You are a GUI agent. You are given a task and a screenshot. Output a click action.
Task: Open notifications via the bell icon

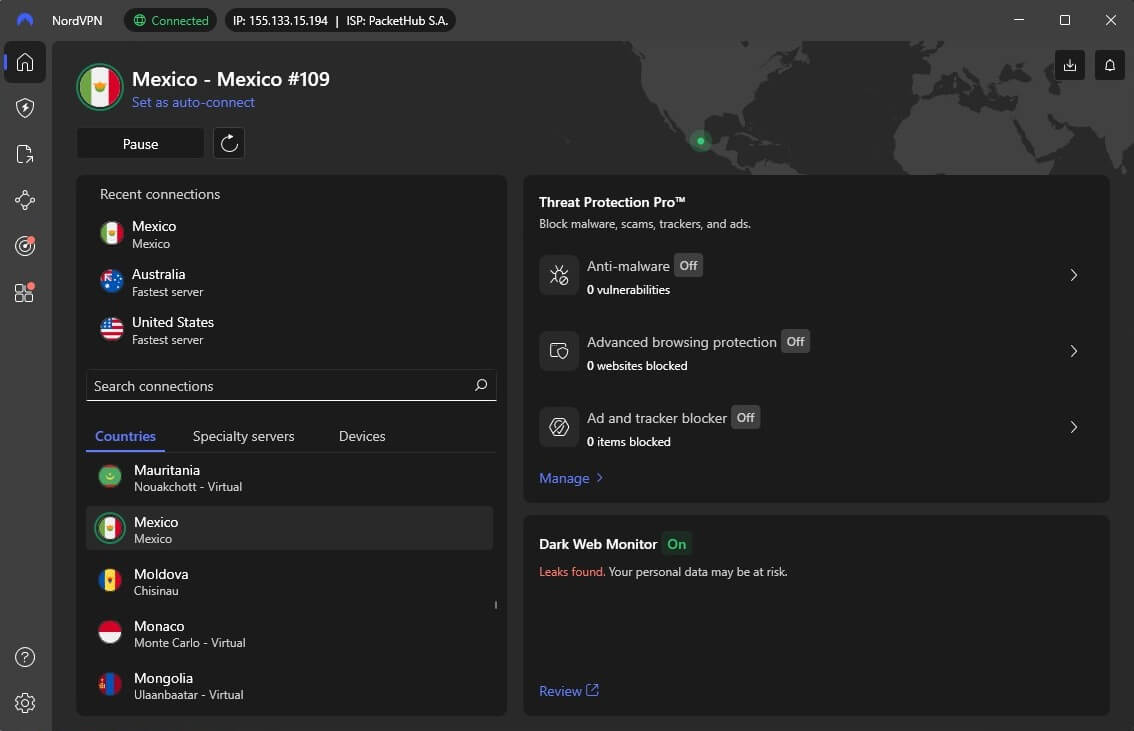pyautogui.click(x=1109, y=64)
